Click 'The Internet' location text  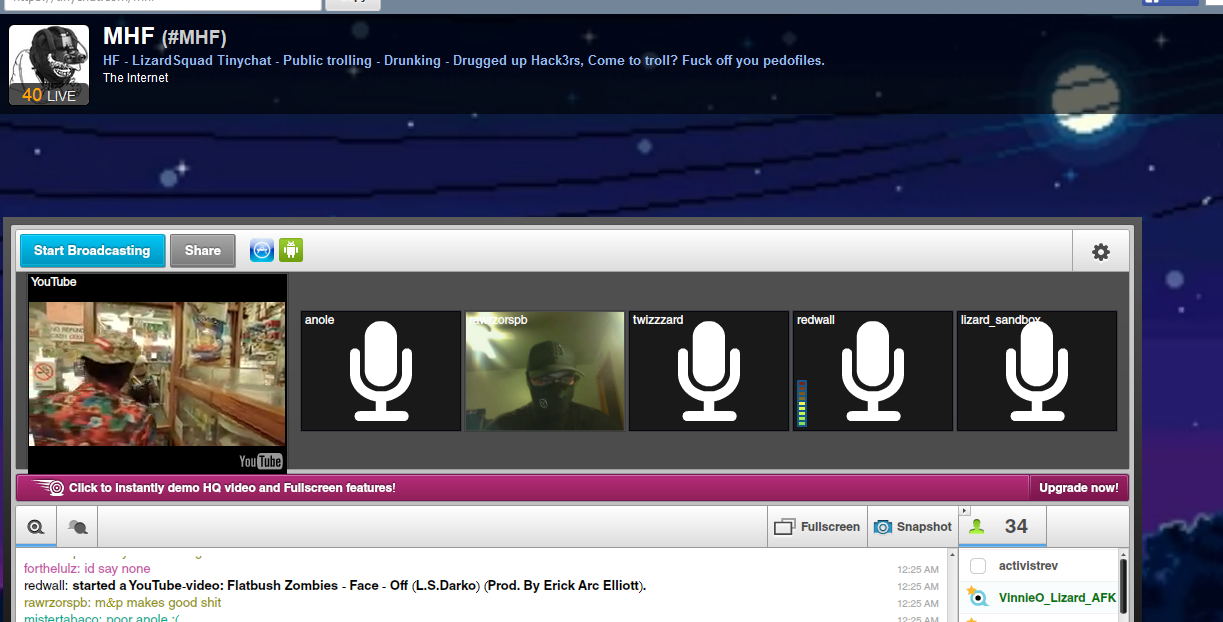(135, 78)
